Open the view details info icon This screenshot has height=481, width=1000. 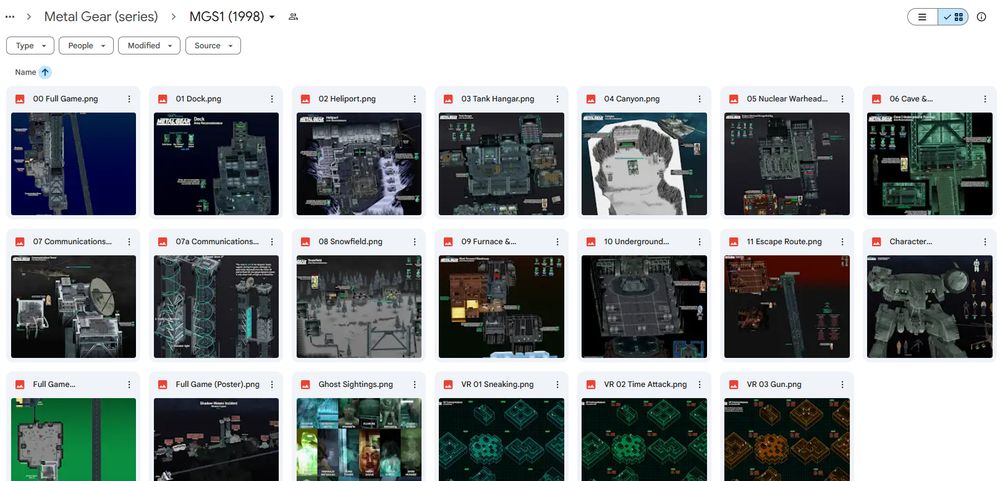coord(982,17)
